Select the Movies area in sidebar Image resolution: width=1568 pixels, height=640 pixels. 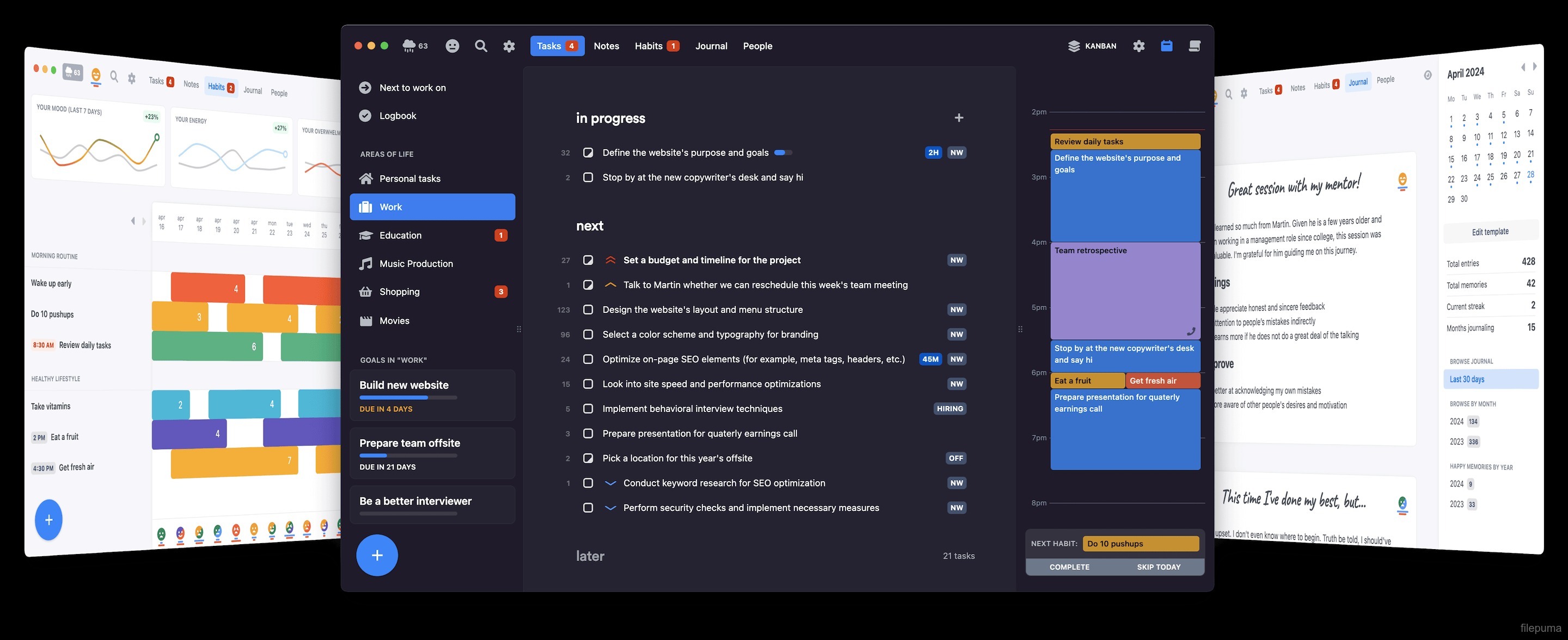[394, 321]
